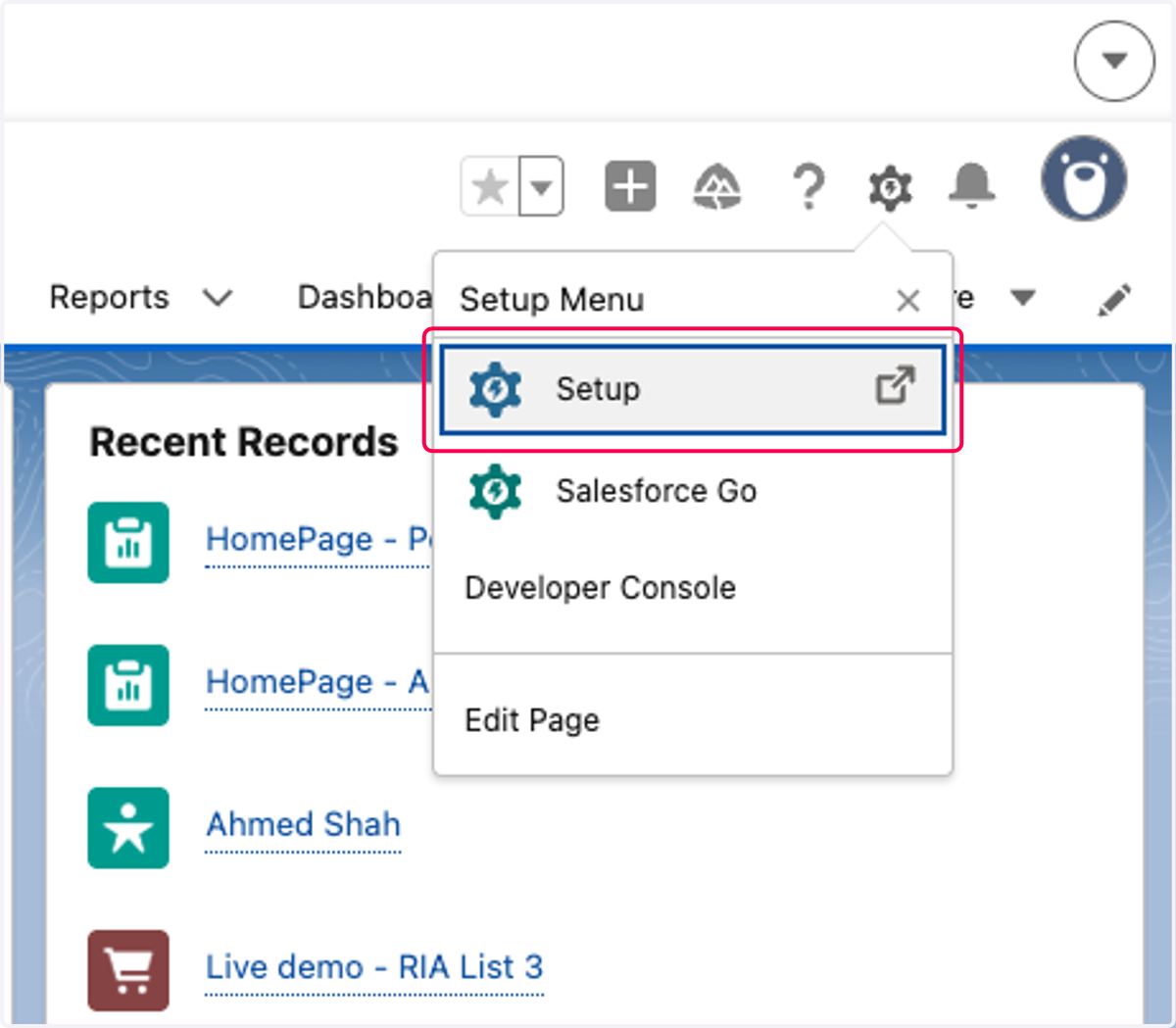1176x1028 pixels.
Task: Open Live demo - RIA List 3 link
Action: click(x=374, y=967)
